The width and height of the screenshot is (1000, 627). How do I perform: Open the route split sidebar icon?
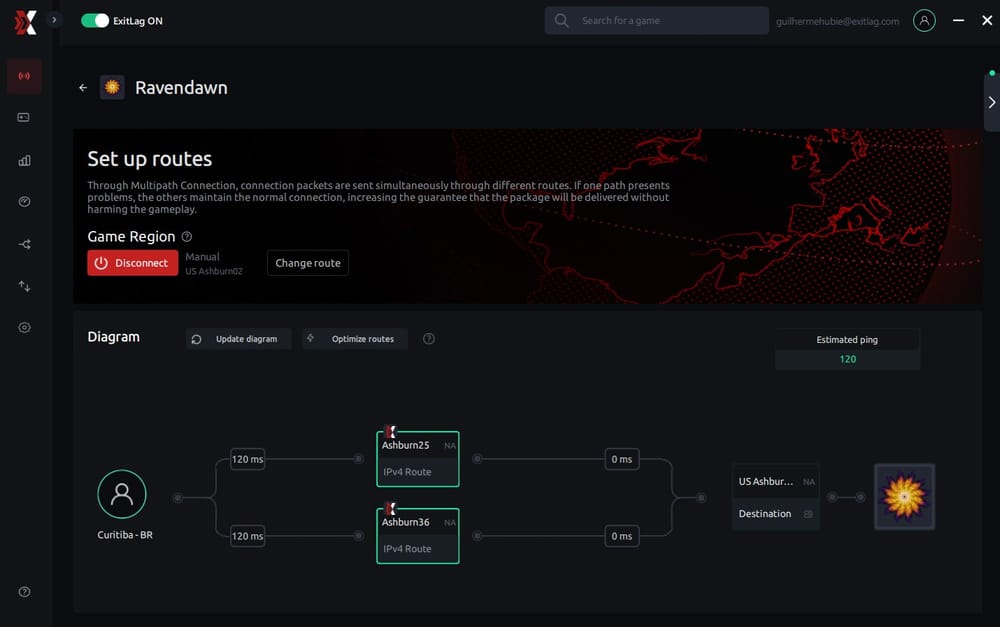[24, 244]
